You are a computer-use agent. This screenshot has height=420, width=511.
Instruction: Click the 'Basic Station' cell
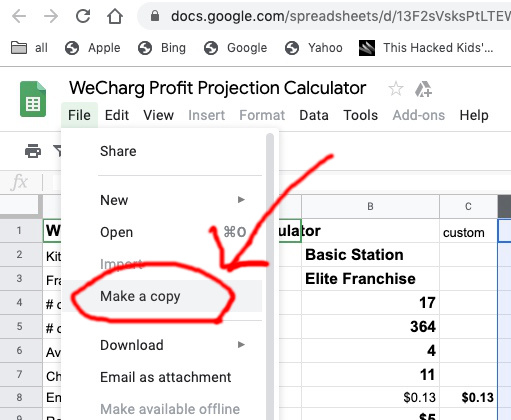click(370, 255)
